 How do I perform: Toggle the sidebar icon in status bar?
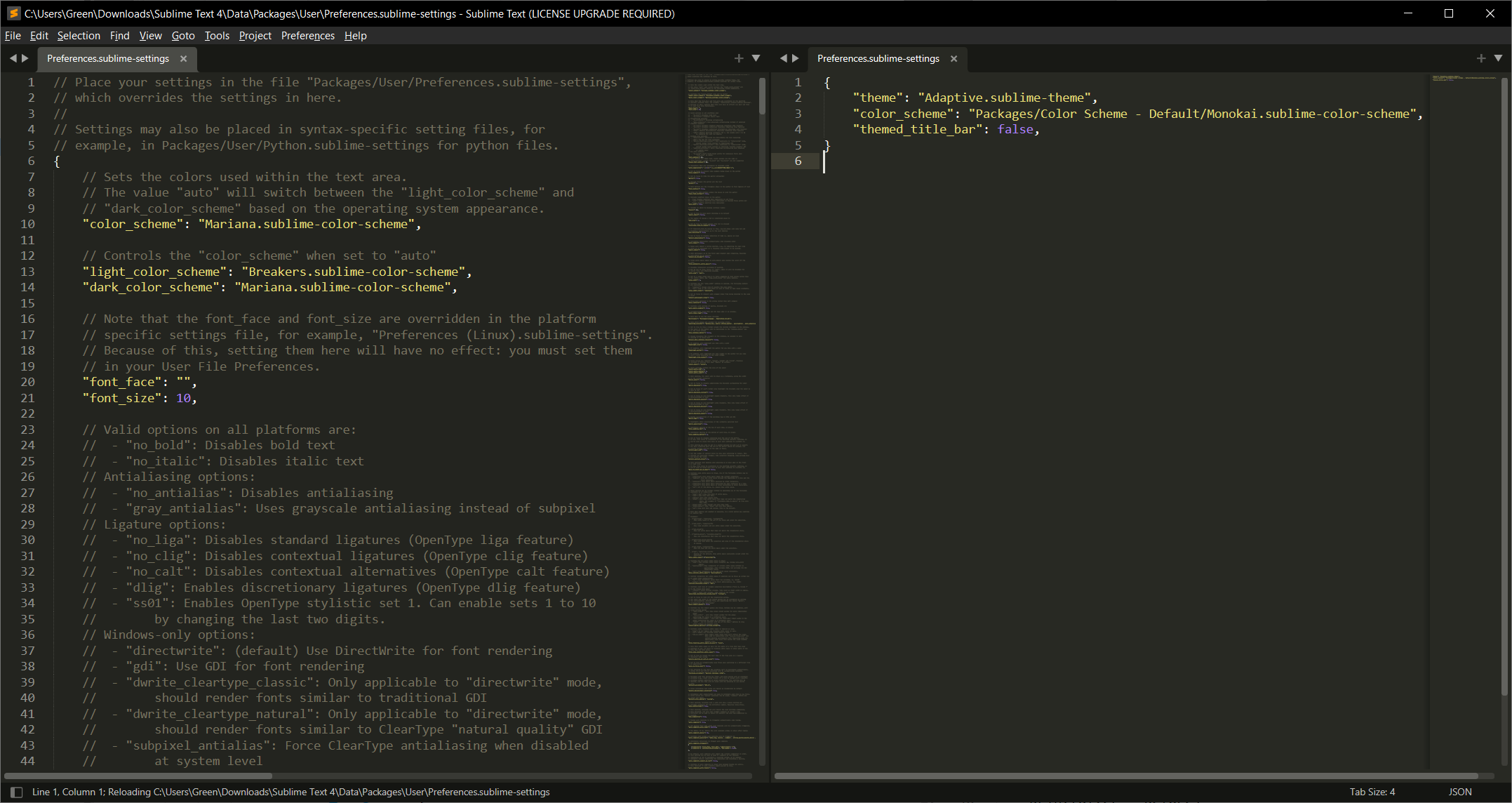(x=17, y=792)
